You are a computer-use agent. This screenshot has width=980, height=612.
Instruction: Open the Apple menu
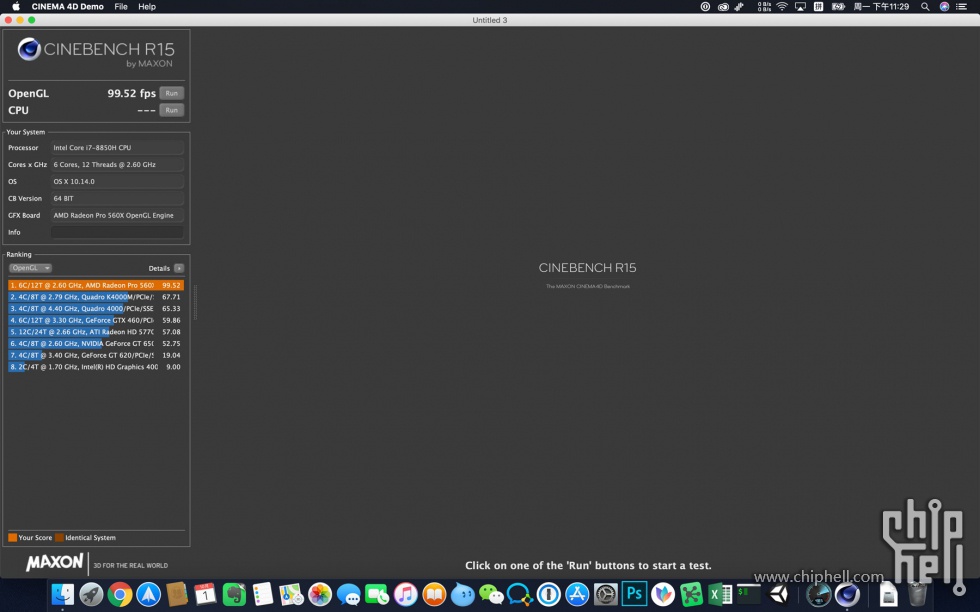coord(16,6)
